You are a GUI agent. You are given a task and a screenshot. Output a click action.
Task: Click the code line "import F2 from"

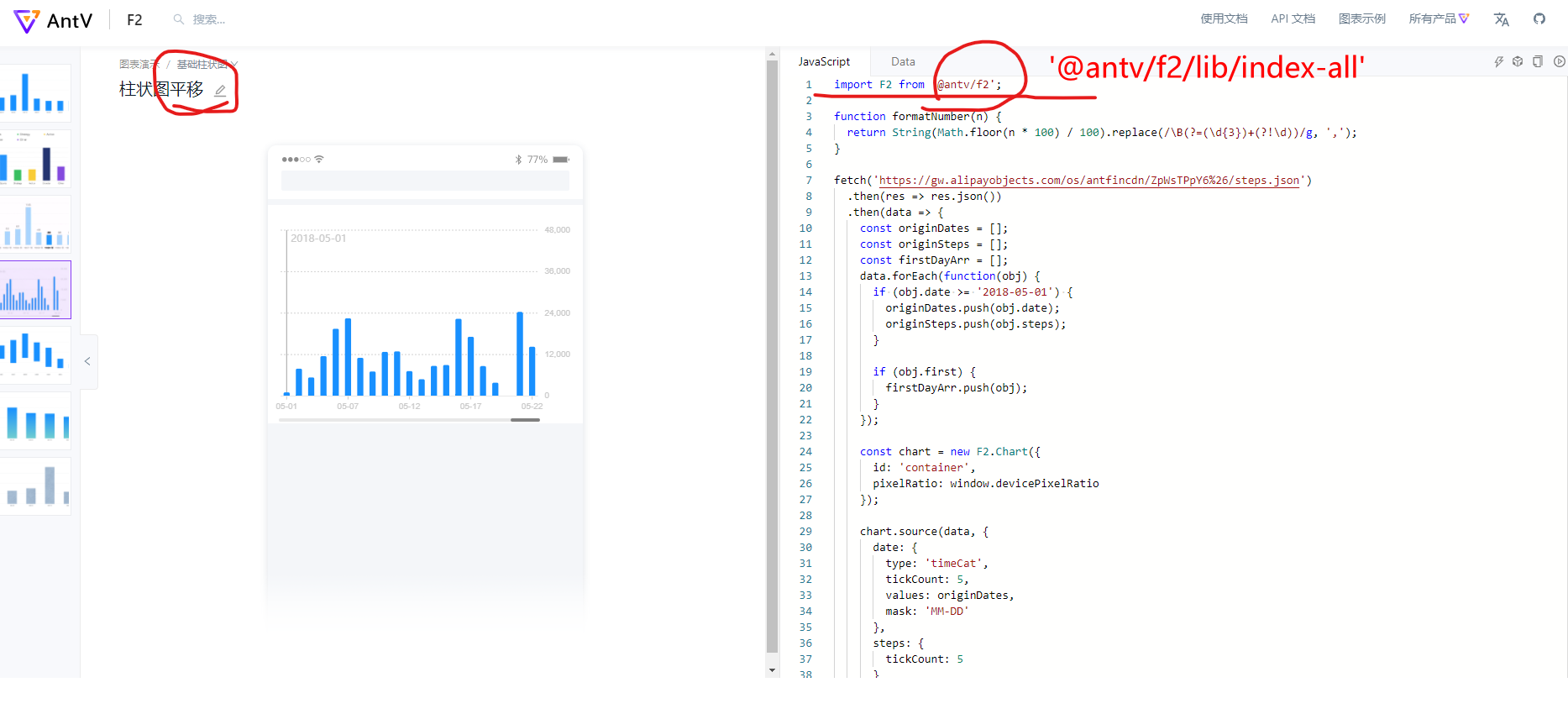tap(879, 85)
